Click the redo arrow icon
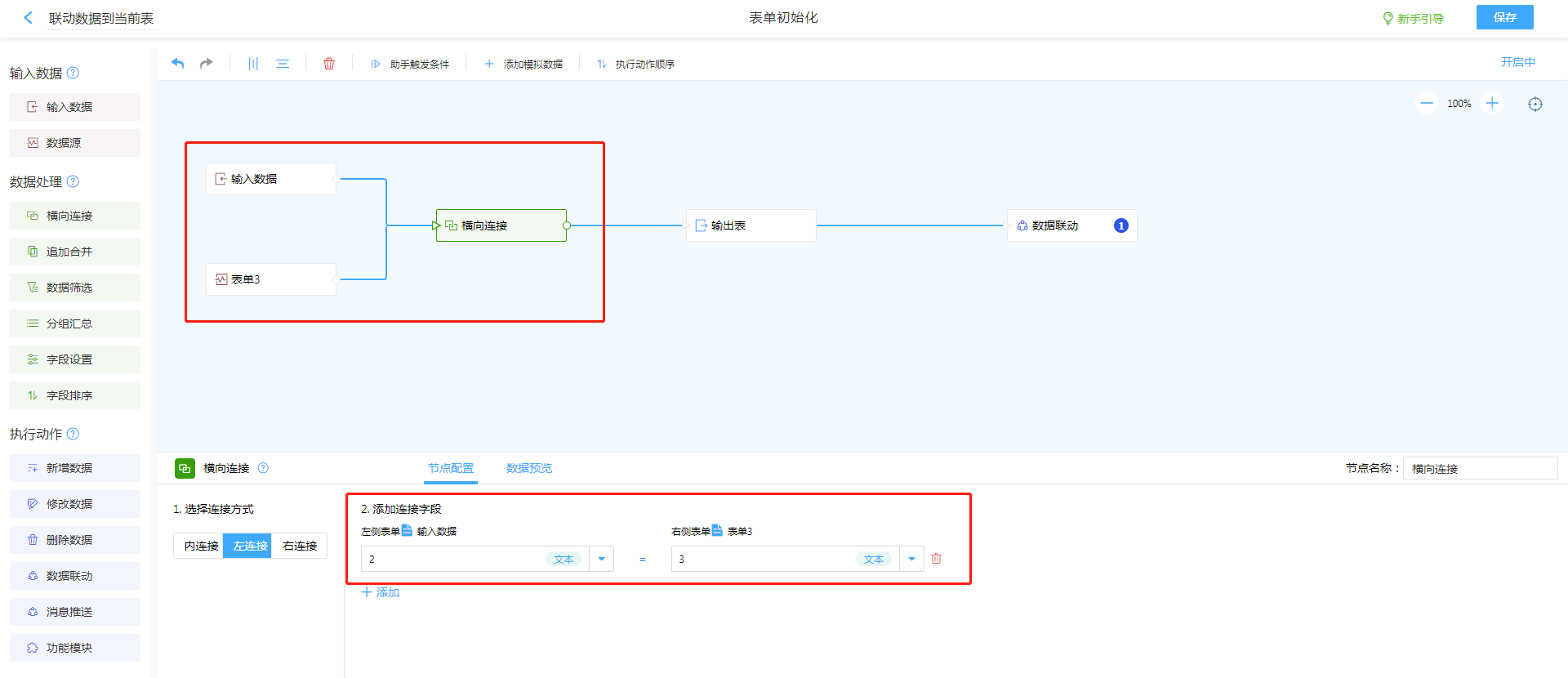 pos(207,64)
